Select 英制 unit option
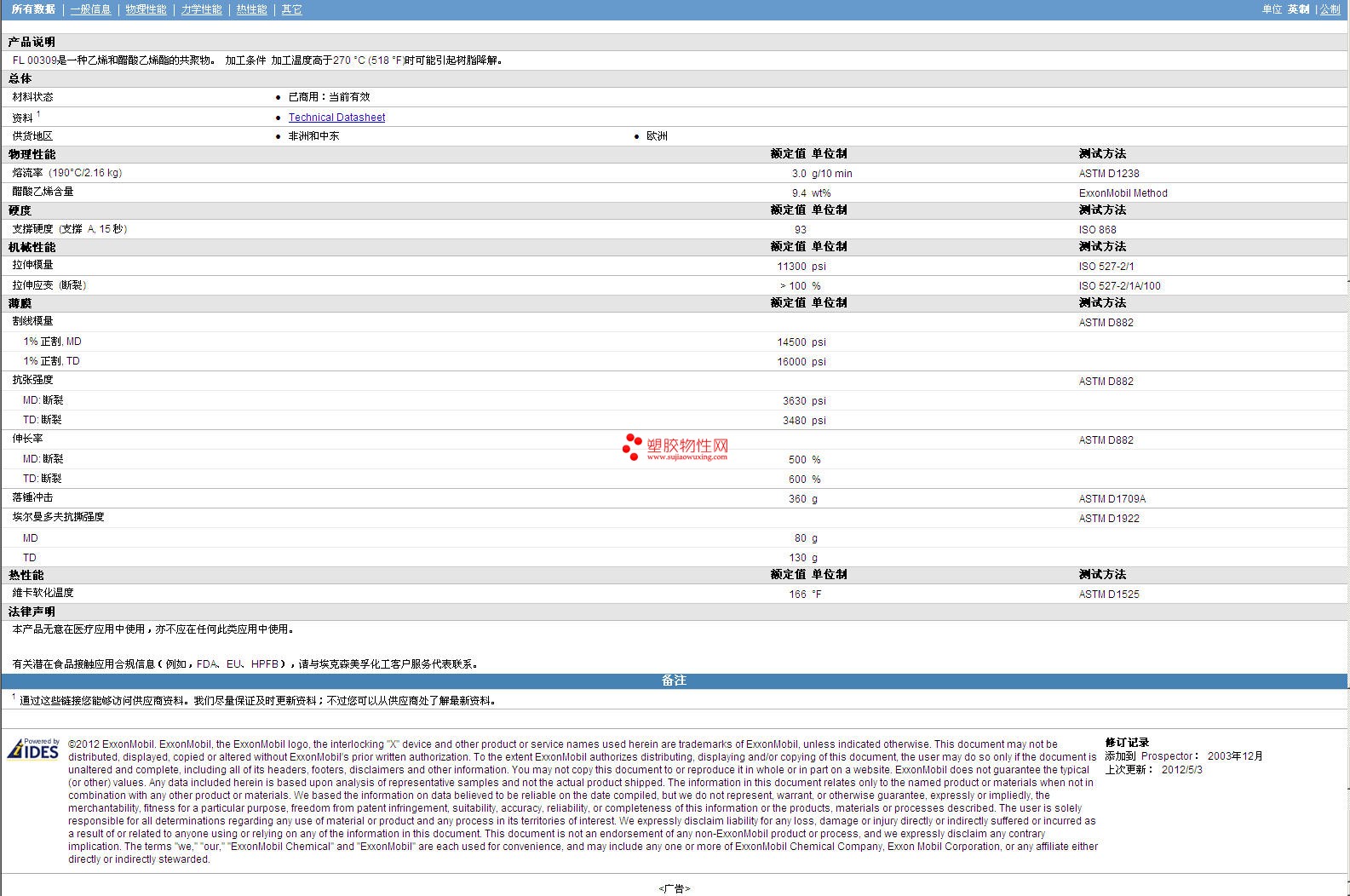Viewport: 1350px width, 896px height. pos(1298,9)
